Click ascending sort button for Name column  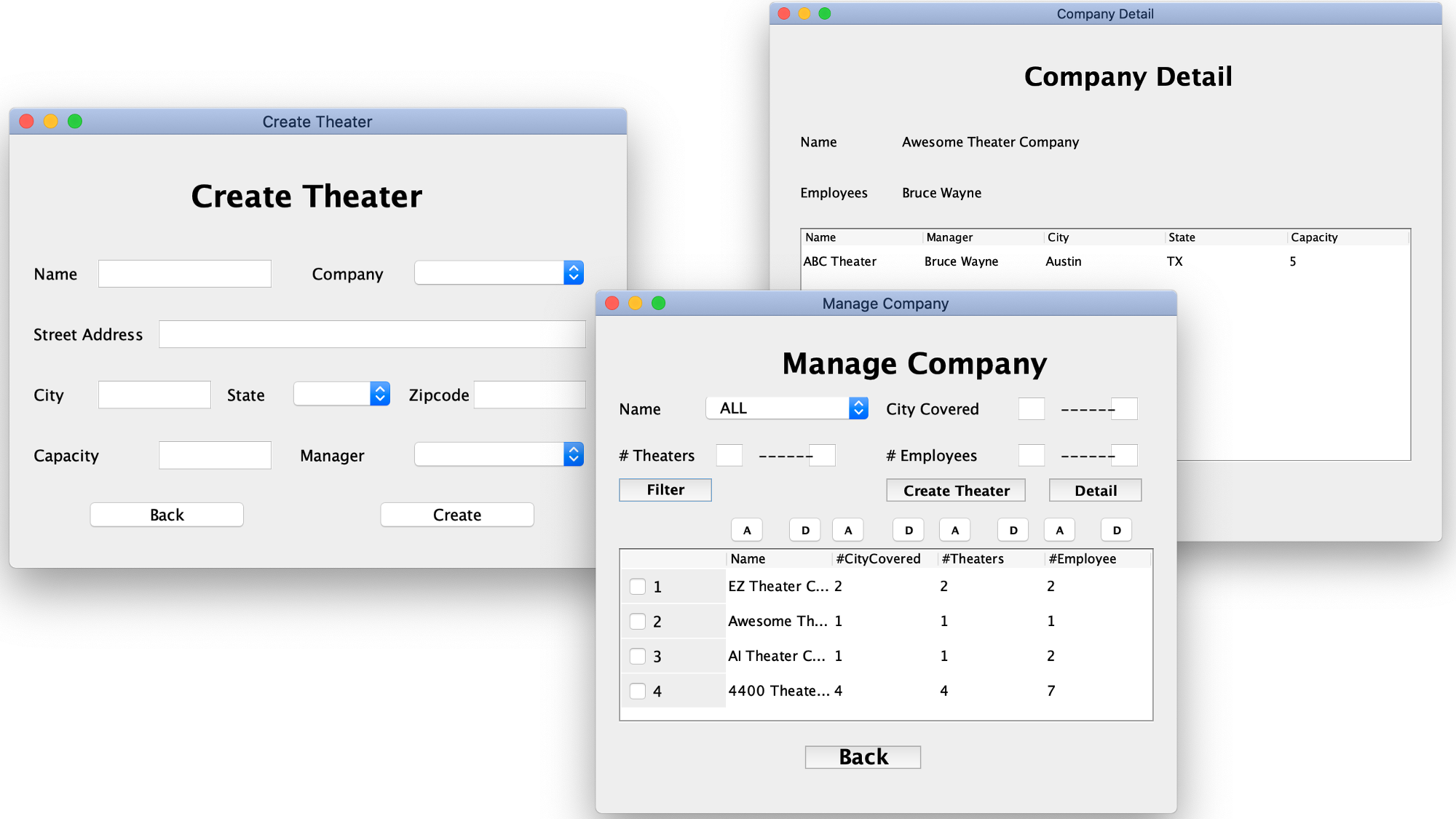tap(747, 530)
